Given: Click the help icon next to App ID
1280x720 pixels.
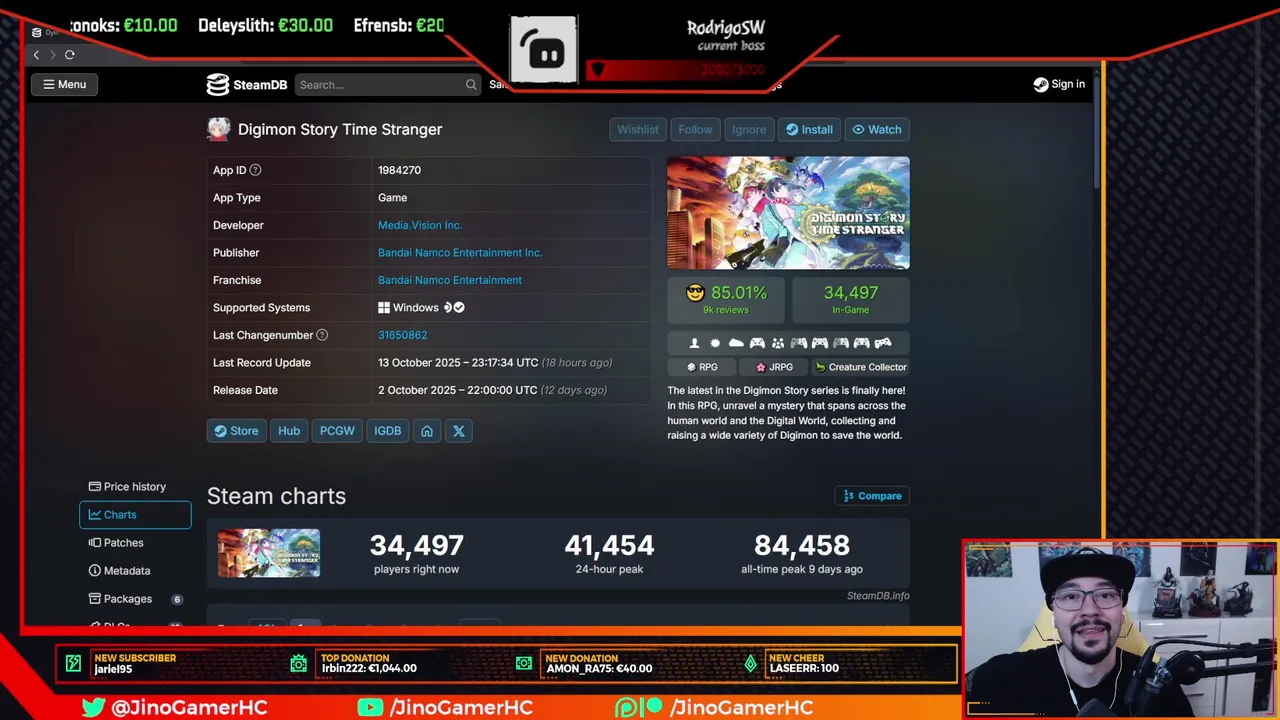Looking at the screenshot, I should click(x=255, y=170).
